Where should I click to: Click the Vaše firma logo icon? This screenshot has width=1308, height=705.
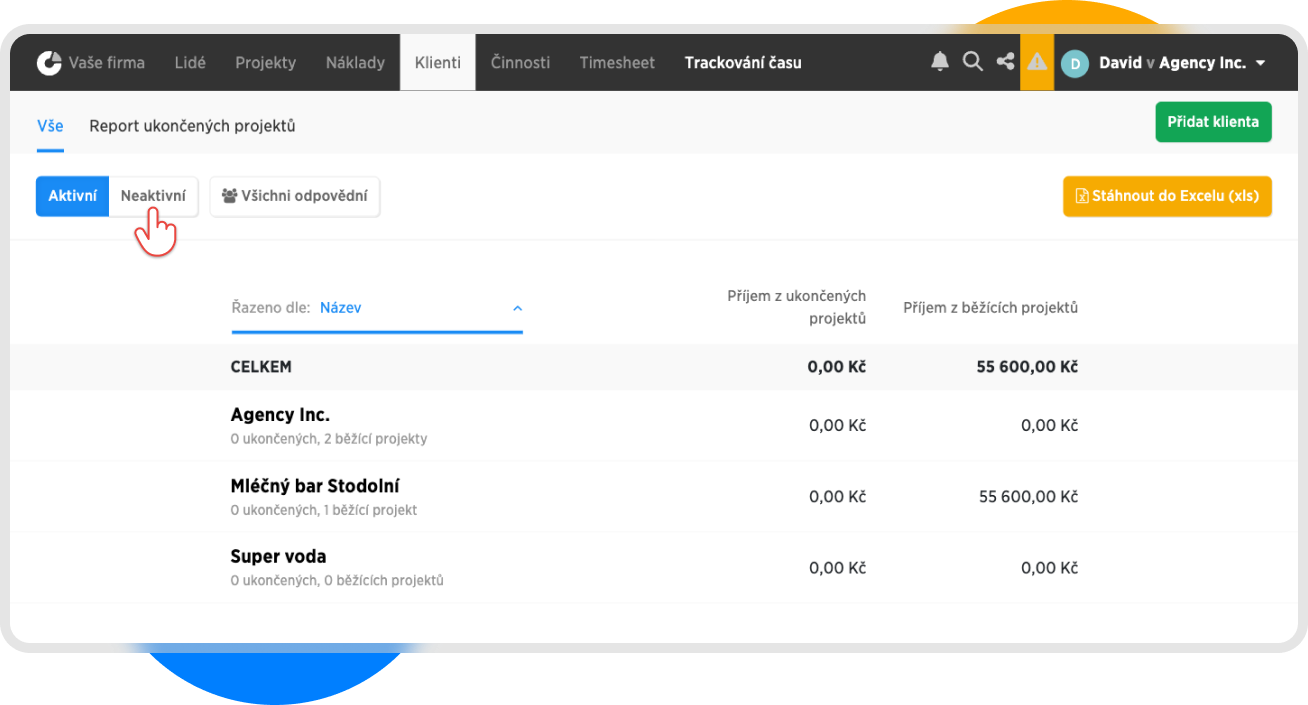pos(49,63)
